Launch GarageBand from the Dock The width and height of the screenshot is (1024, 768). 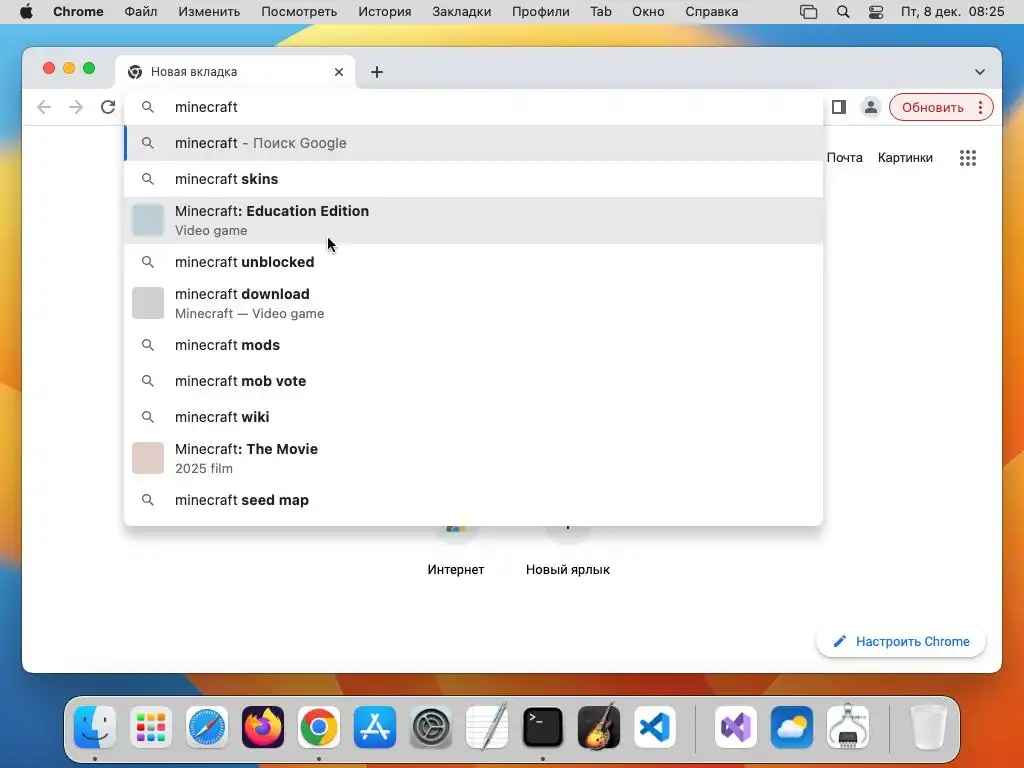coord(599,727)
